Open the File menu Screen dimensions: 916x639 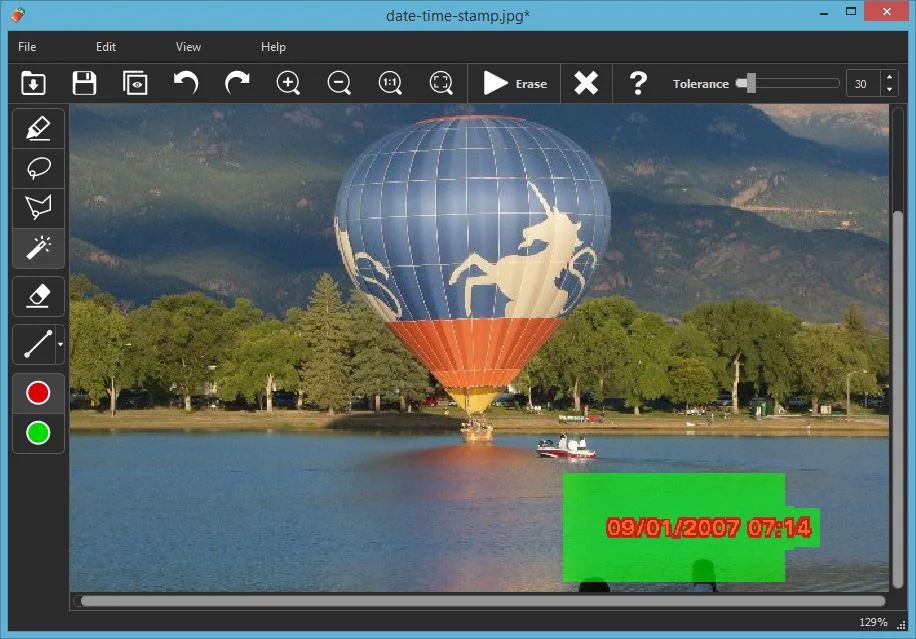coord(27,47)
